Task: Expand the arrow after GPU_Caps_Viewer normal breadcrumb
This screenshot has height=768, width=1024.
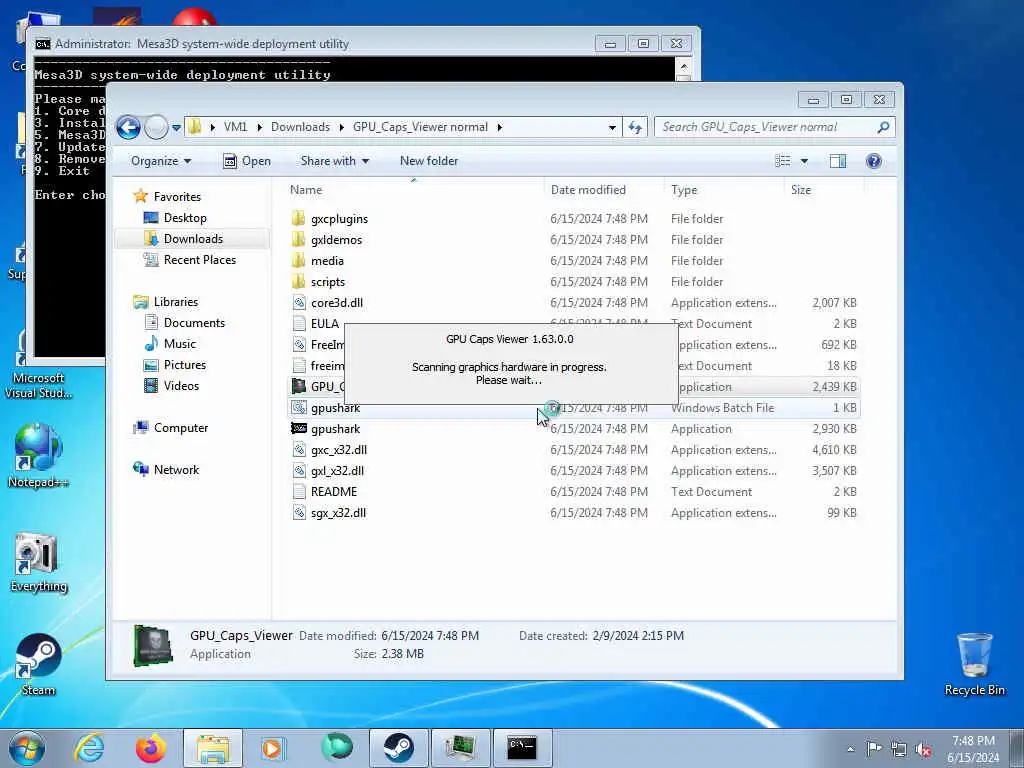Action: point(500,127)
